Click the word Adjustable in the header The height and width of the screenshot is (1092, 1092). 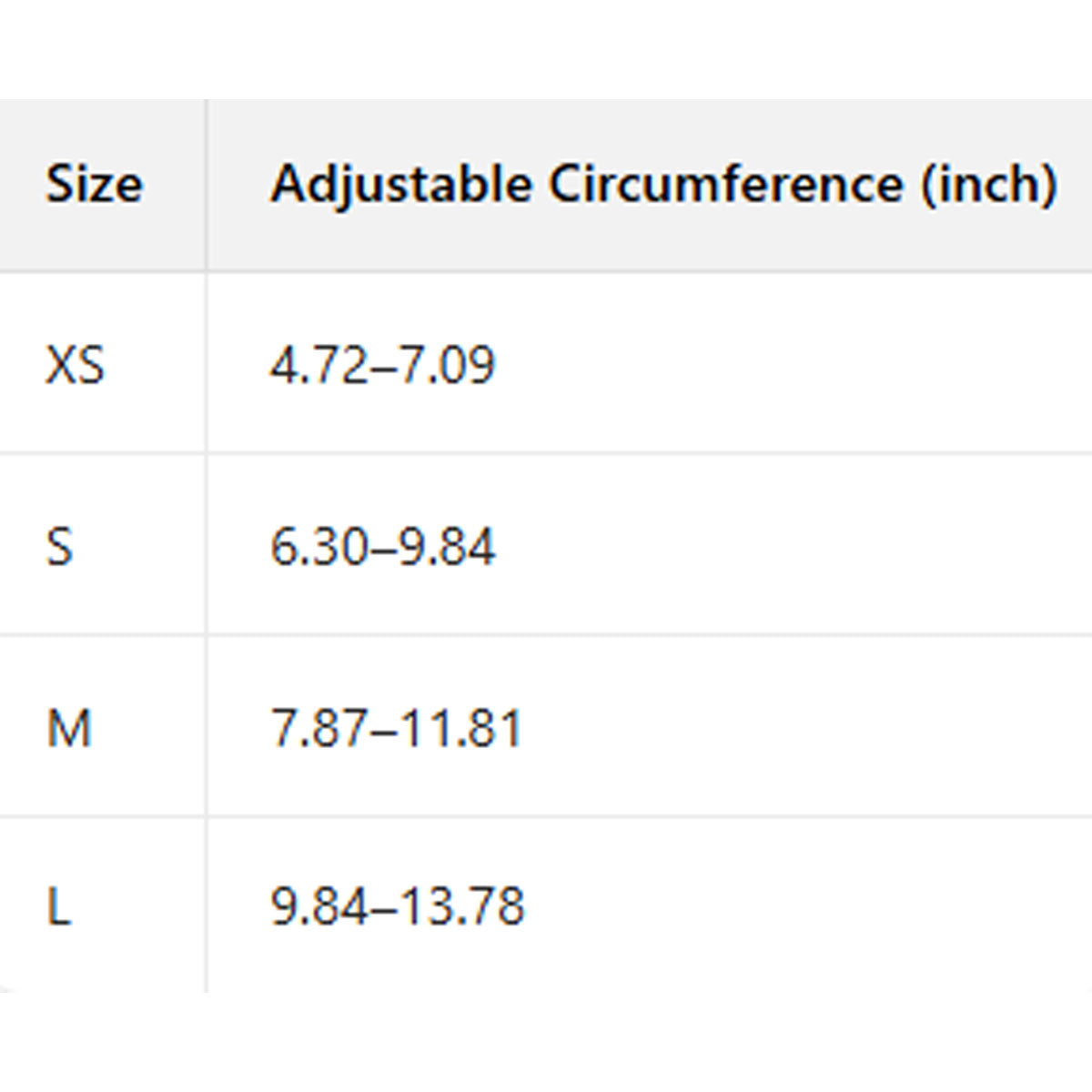coord(401,185)
